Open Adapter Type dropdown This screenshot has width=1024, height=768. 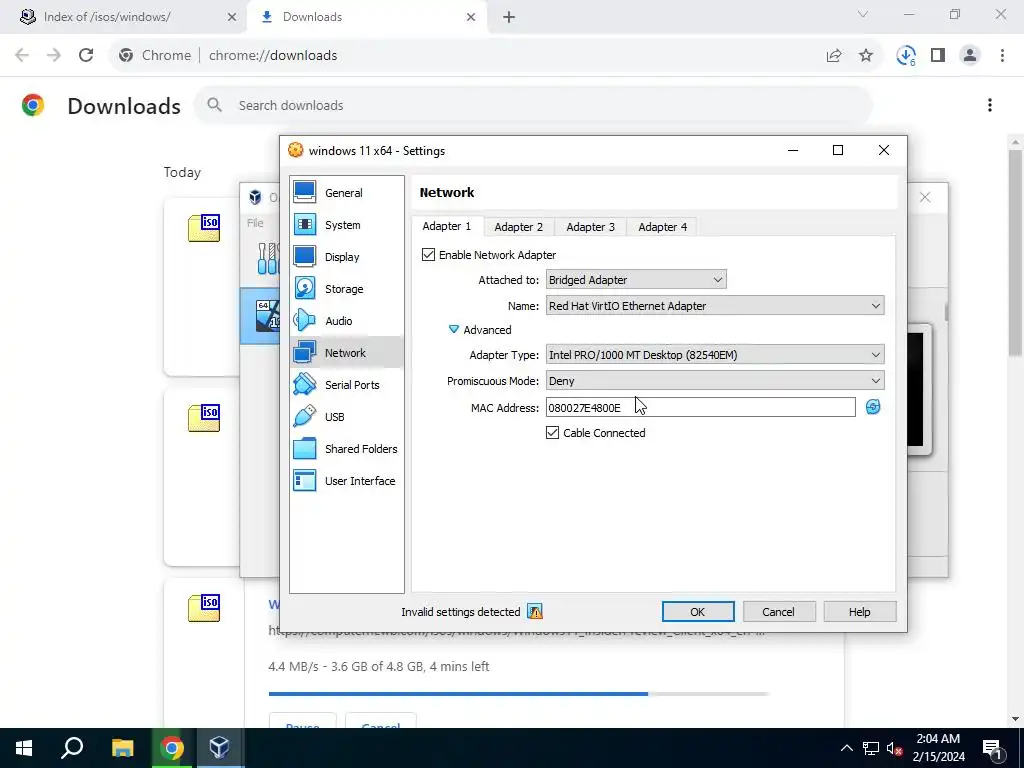pos(715,355)
